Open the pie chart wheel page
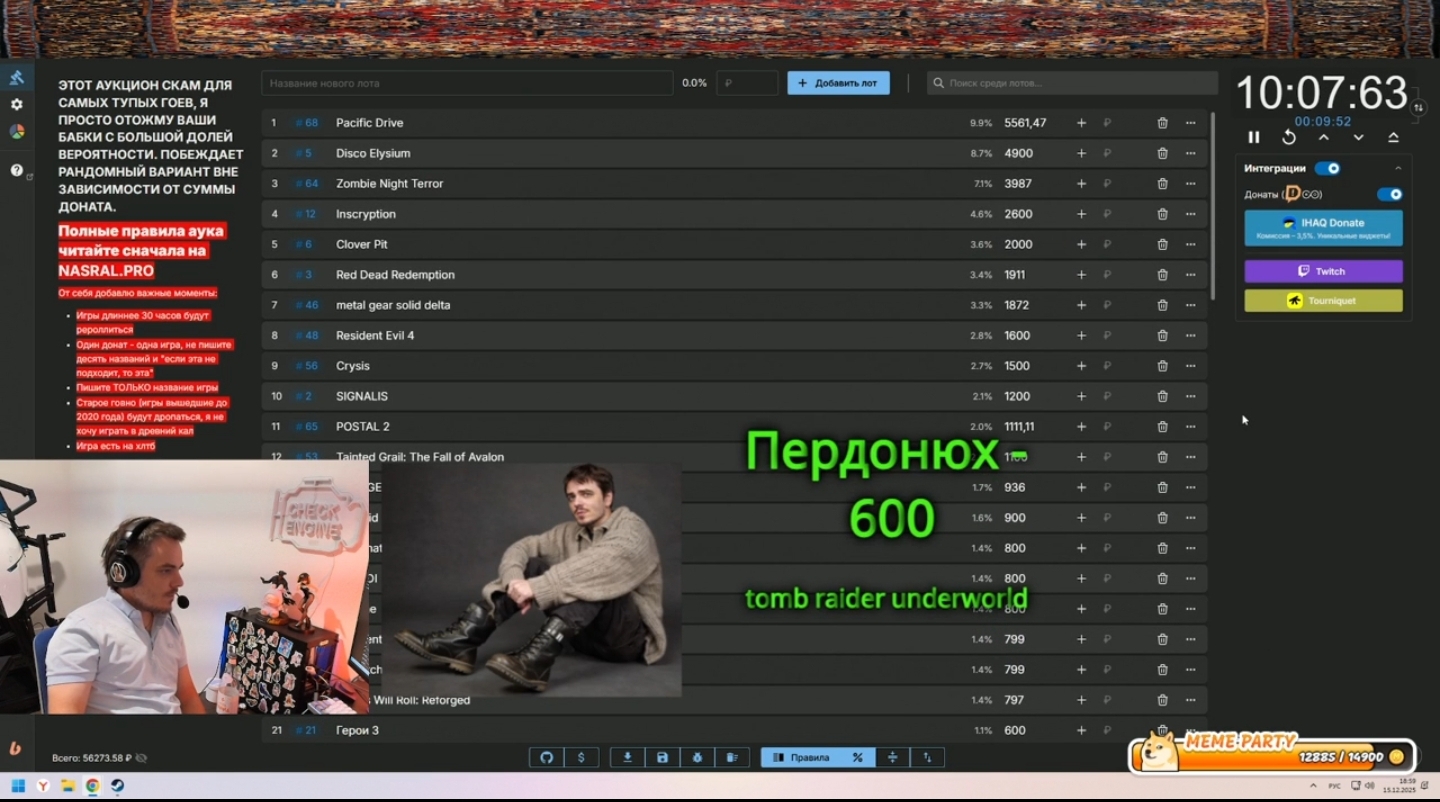 17,132
